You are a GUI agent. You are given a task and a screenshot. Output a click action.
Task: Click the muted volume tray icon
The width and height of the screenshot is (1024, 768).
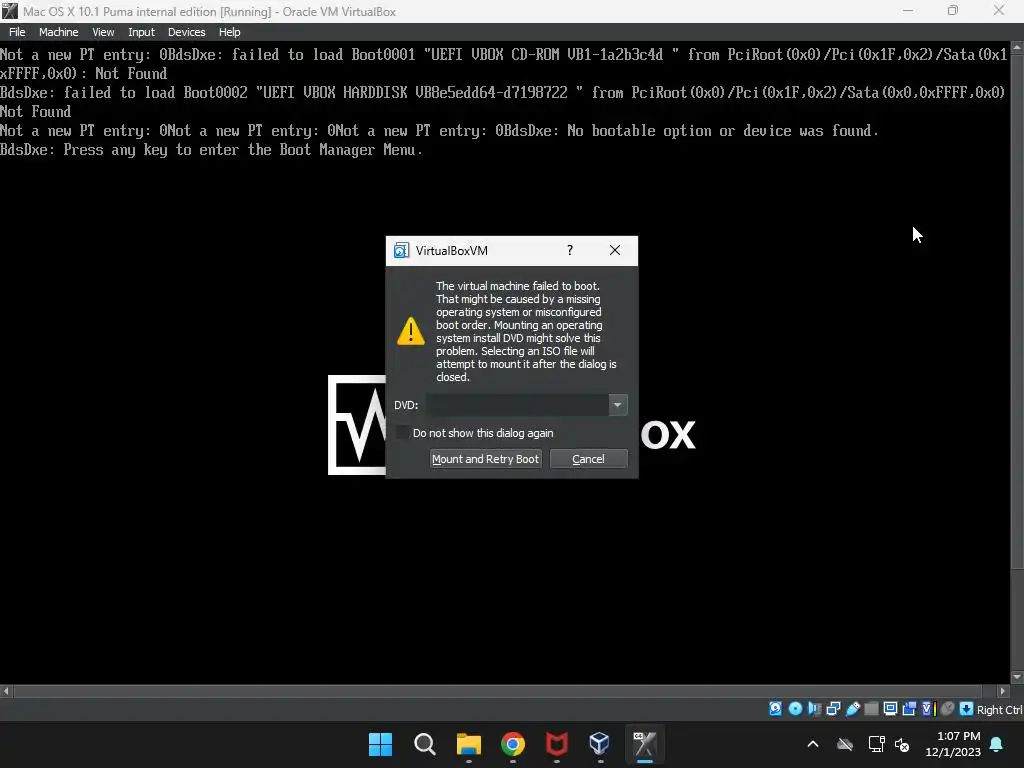(902, 744)
